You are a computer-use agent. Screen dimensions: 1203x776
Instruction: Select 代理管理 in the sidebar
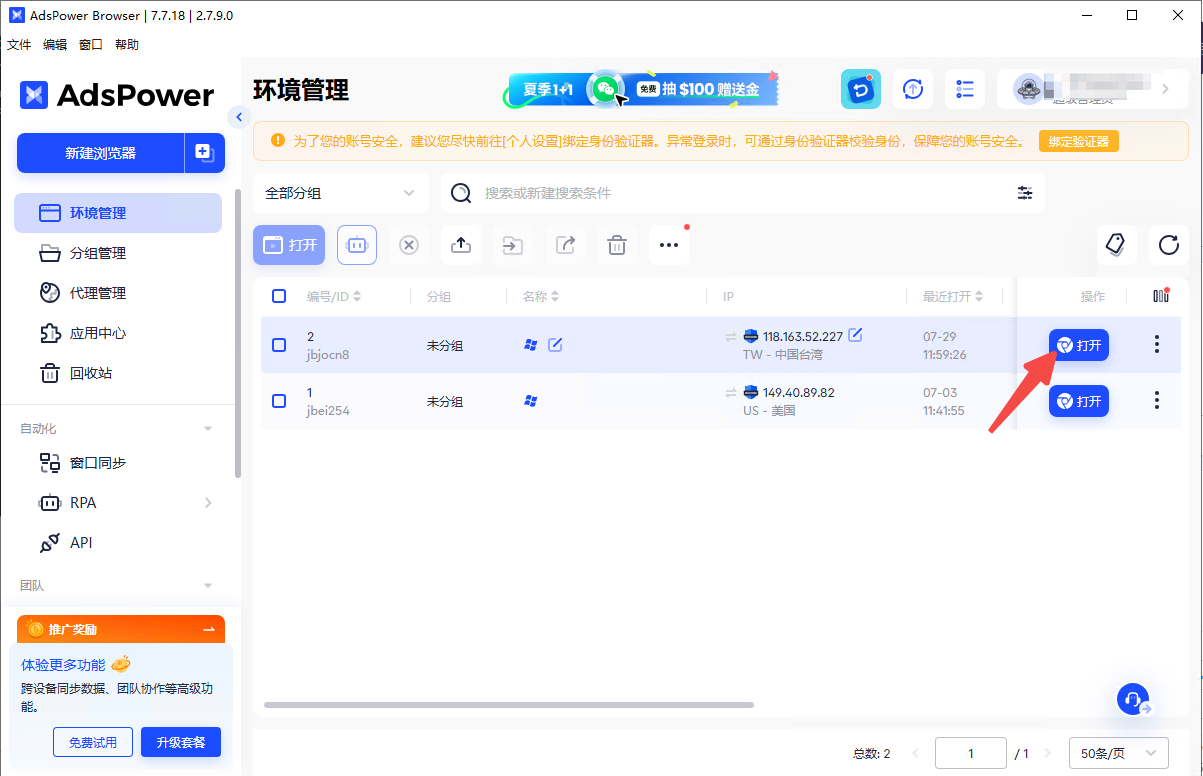pos(97,293)
